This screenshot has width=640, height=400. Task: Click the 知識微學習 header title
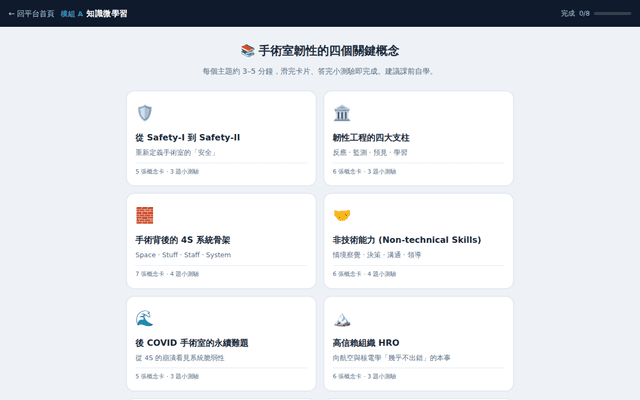(107, 13)
